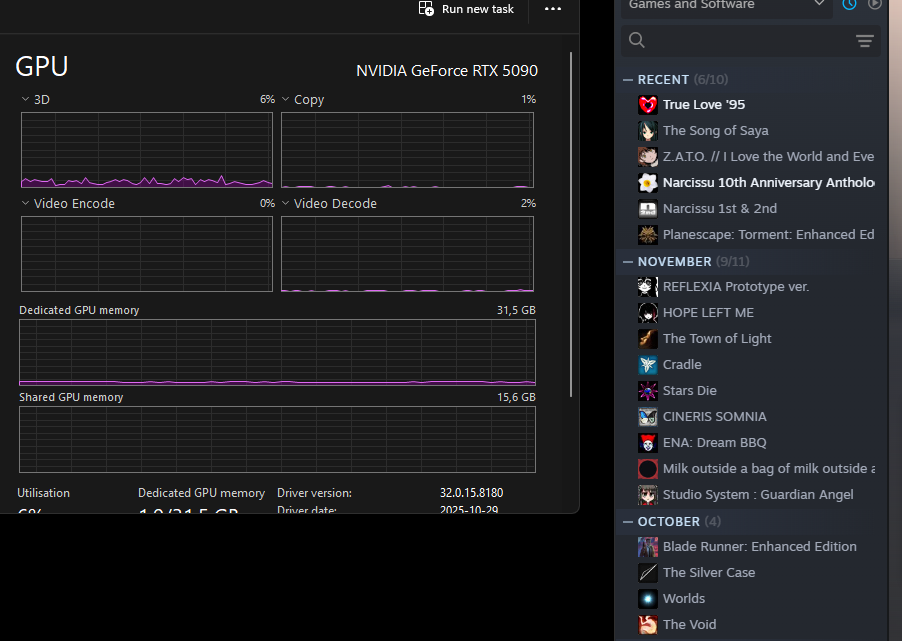Click the Shared GPU memory graph
902x641 pixels.
pos(277,440)
